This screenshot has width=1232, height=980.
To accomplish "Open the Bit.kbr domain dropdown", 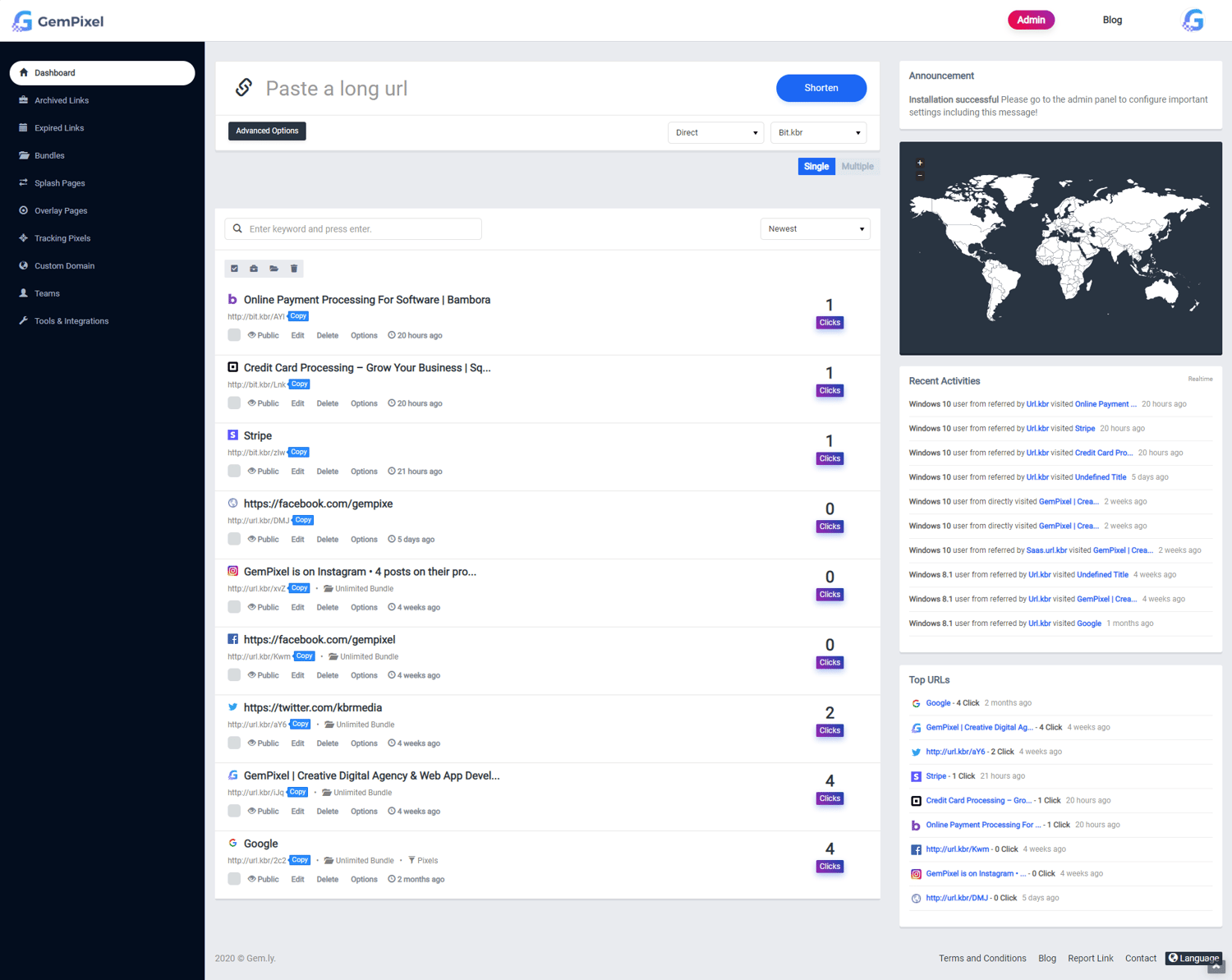I will coord(818,132).
